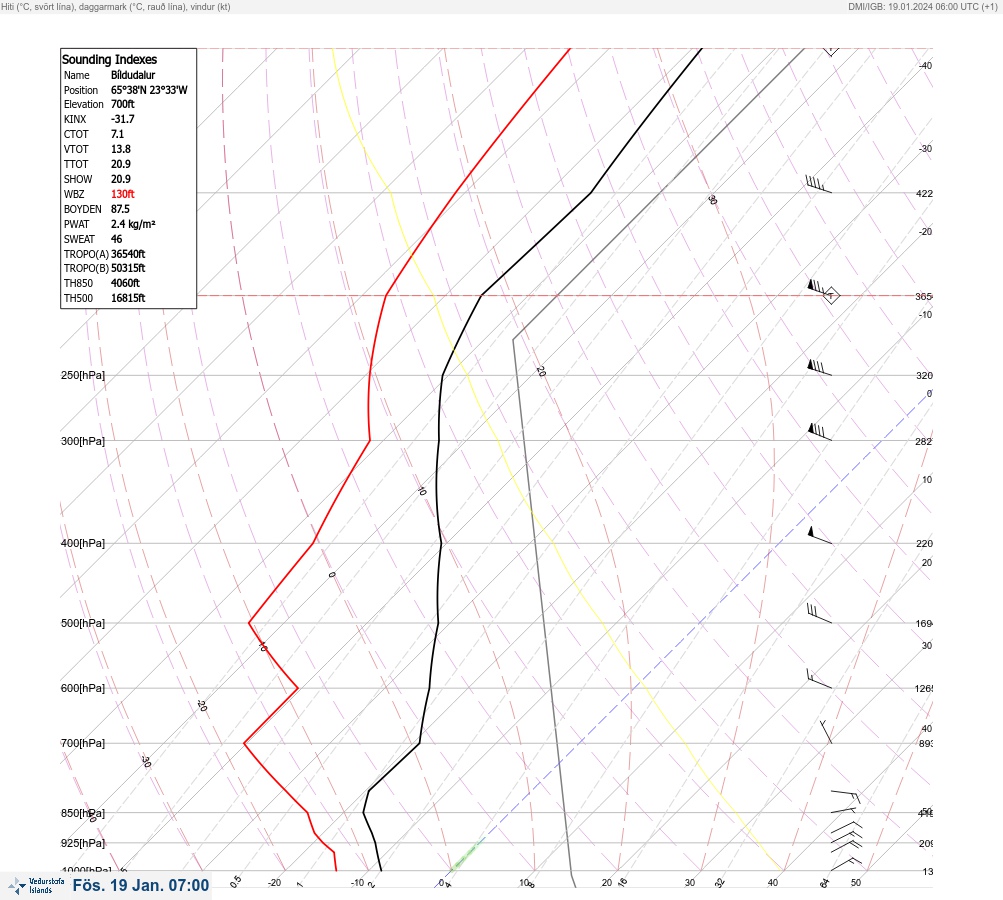
Task: Click the height label 422 on the right
Action: [924, 193]
